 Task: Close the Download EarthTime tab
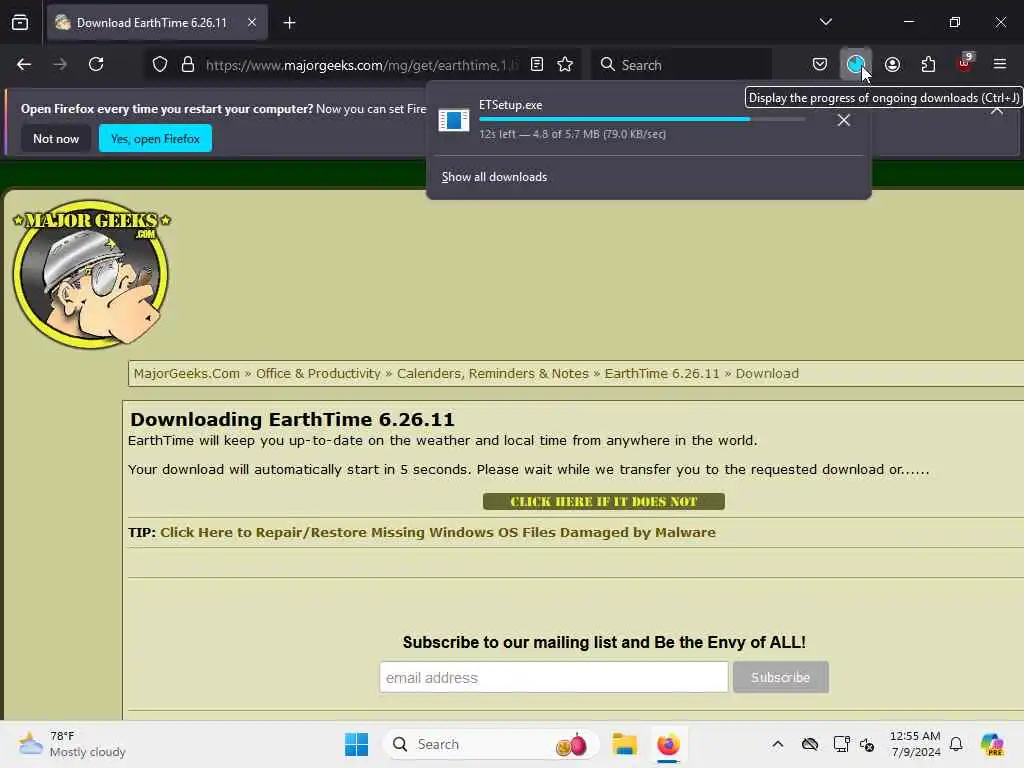(252, 22)
